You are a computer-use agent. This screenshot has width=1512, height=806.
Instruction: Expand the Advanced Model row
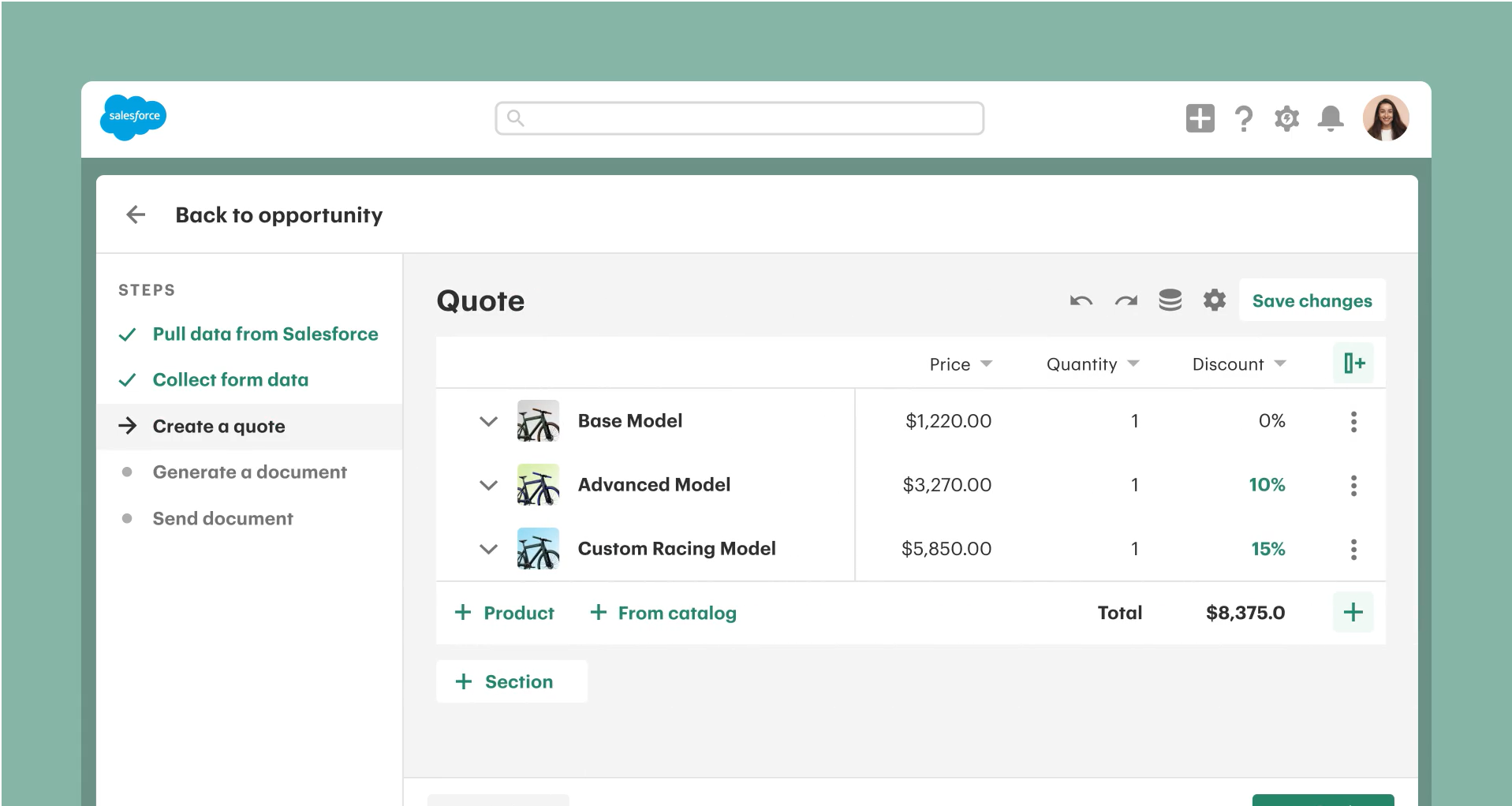tap(488, 485)
